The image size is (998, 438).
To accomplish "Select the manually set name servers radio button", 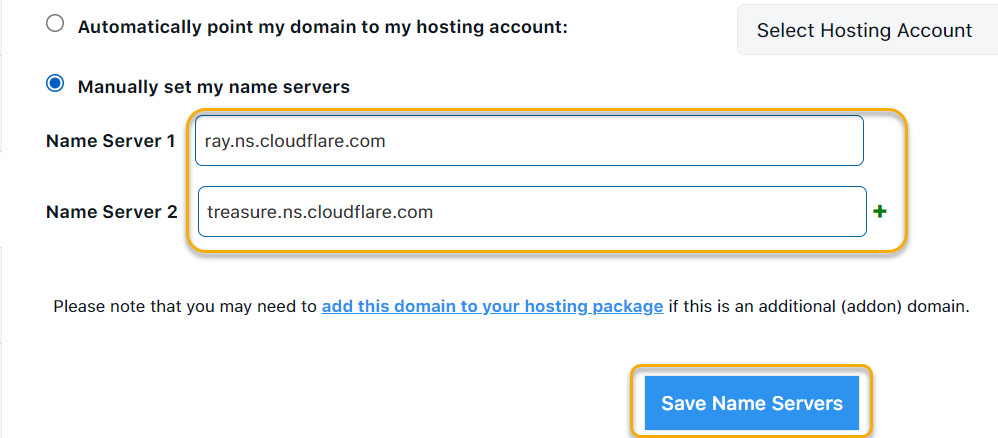I will click(55, 85).
